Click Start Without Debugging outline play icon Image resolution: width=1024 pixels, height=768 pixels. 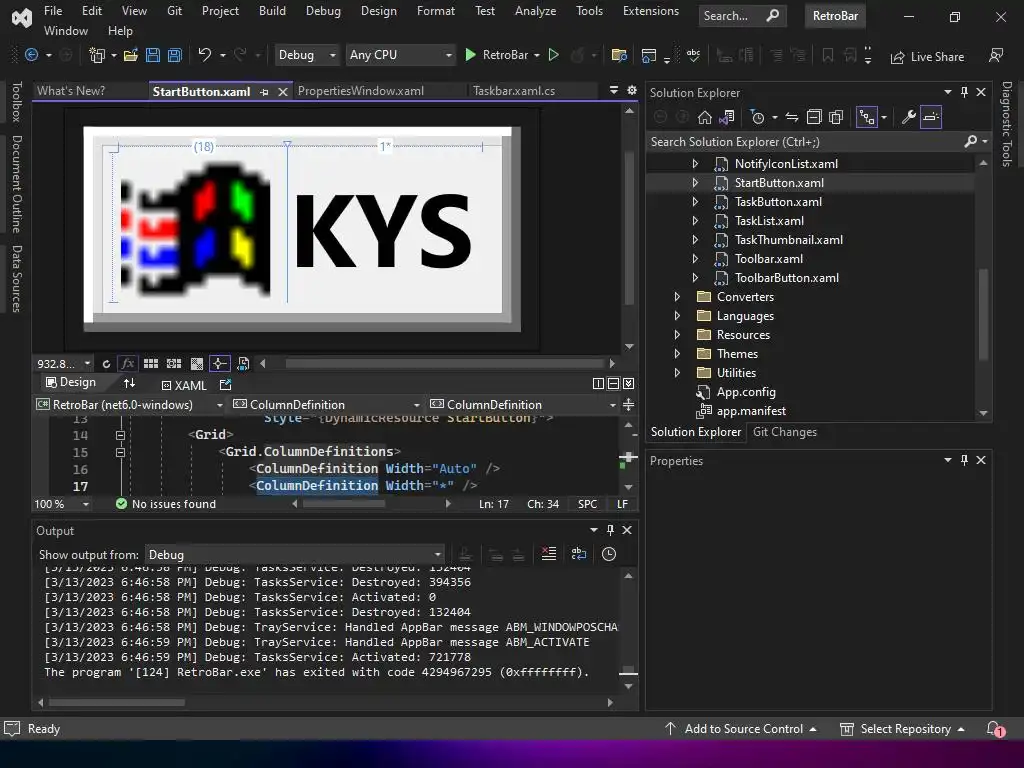[554, 56]
